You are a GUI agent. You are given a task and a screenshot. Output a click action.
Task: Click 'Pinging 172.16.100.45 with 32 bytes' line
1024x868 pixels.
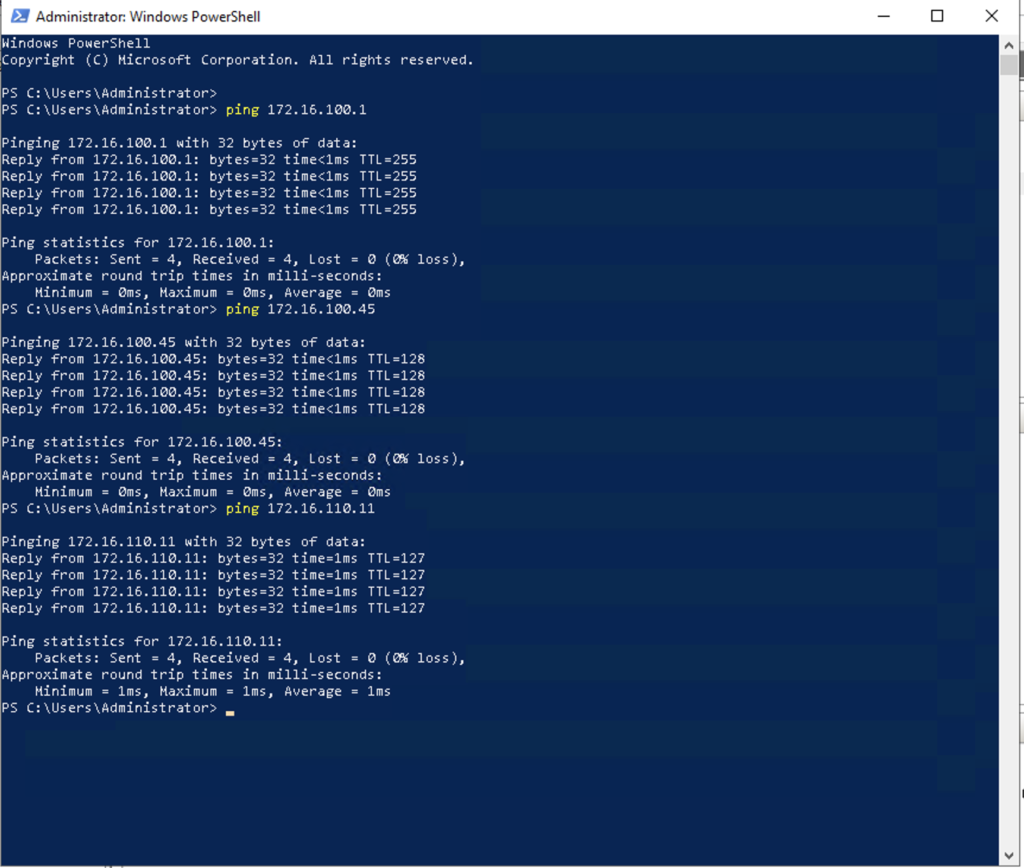[184, 342]
